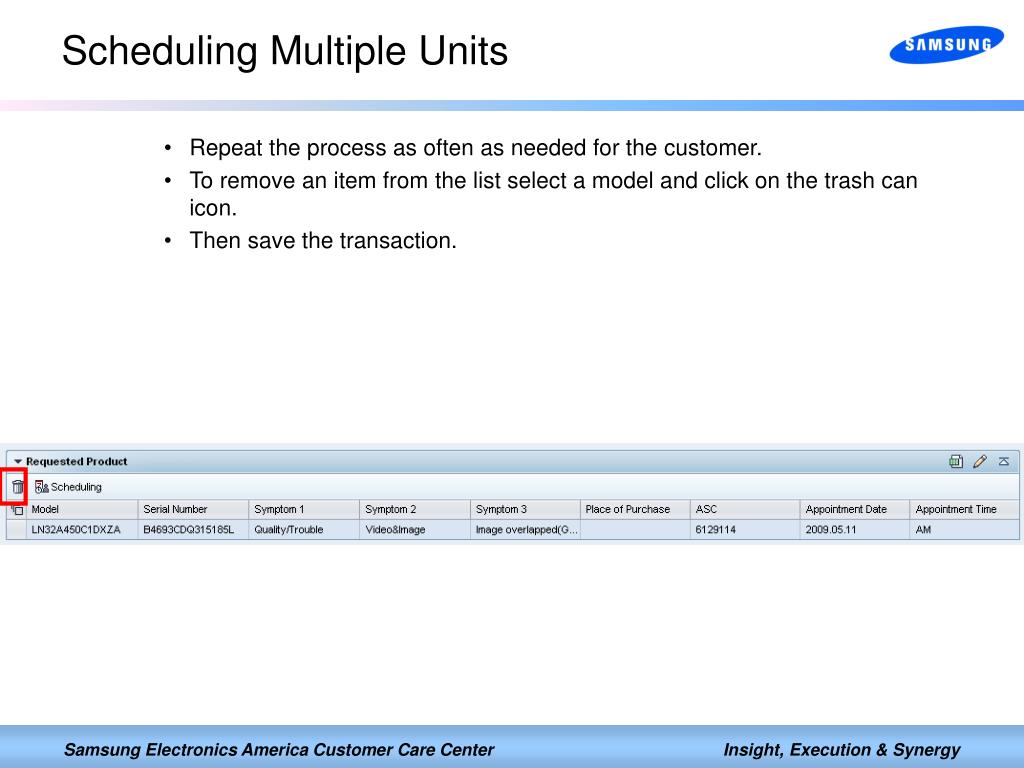Image resolution: width=1024 pixels, height=768 pixels.
Task: Click the pencil edit icon
Action: [980, 462]
